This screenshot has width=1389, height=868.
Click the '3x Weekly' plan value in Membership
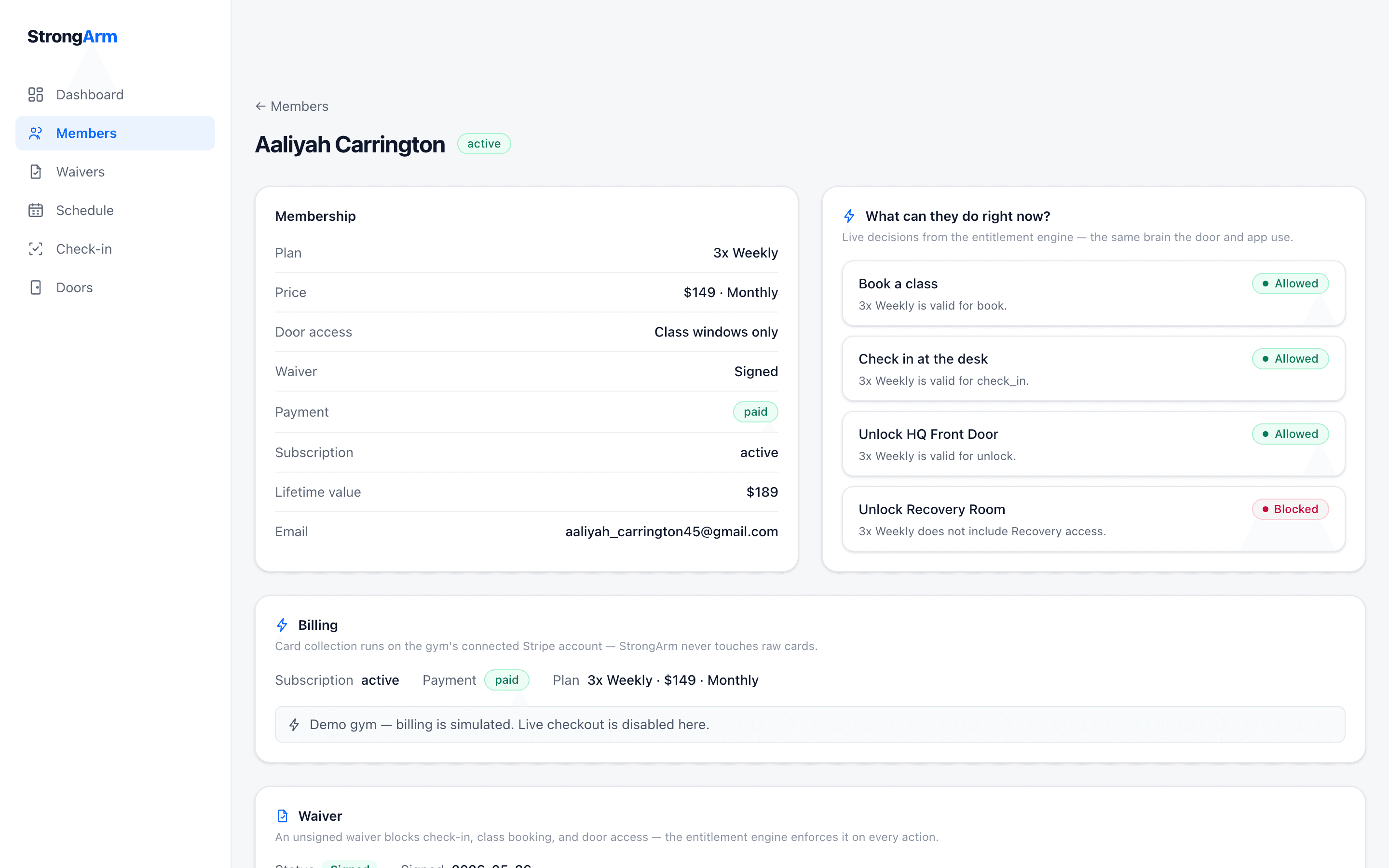(x=746, y=253)
